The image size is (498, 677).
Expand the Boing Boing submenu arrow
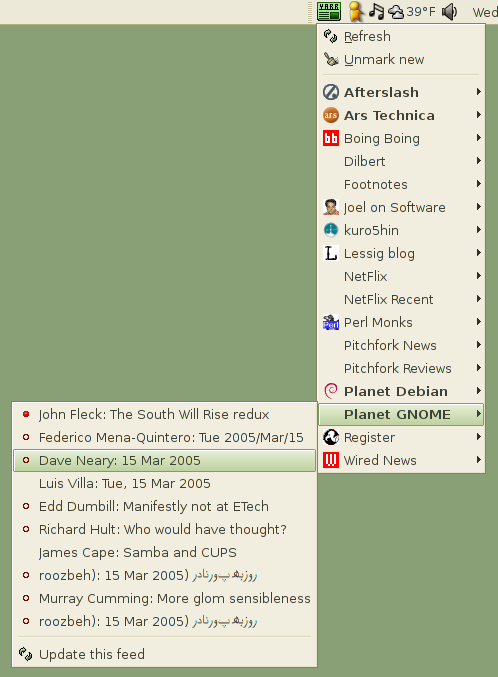coord(479,138)
